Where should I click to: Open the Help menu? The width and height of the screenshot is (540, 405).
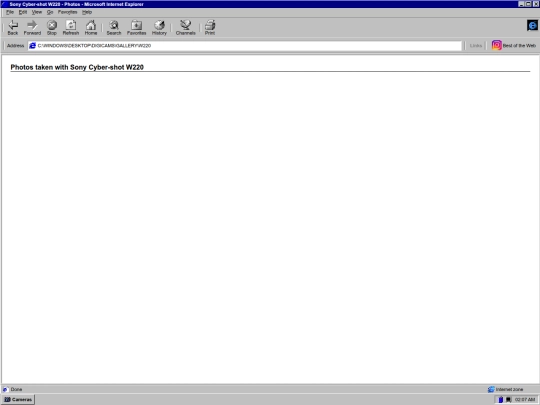(87, 12)
